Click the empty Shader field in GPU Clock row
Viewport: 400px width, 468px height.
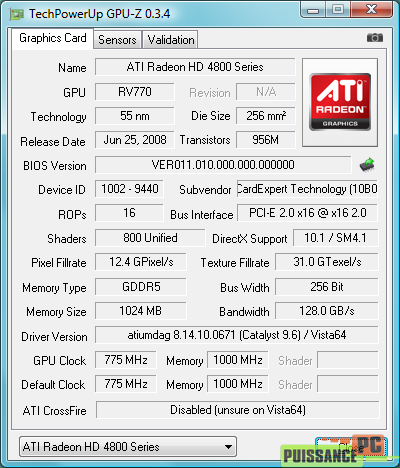[348, 360]
